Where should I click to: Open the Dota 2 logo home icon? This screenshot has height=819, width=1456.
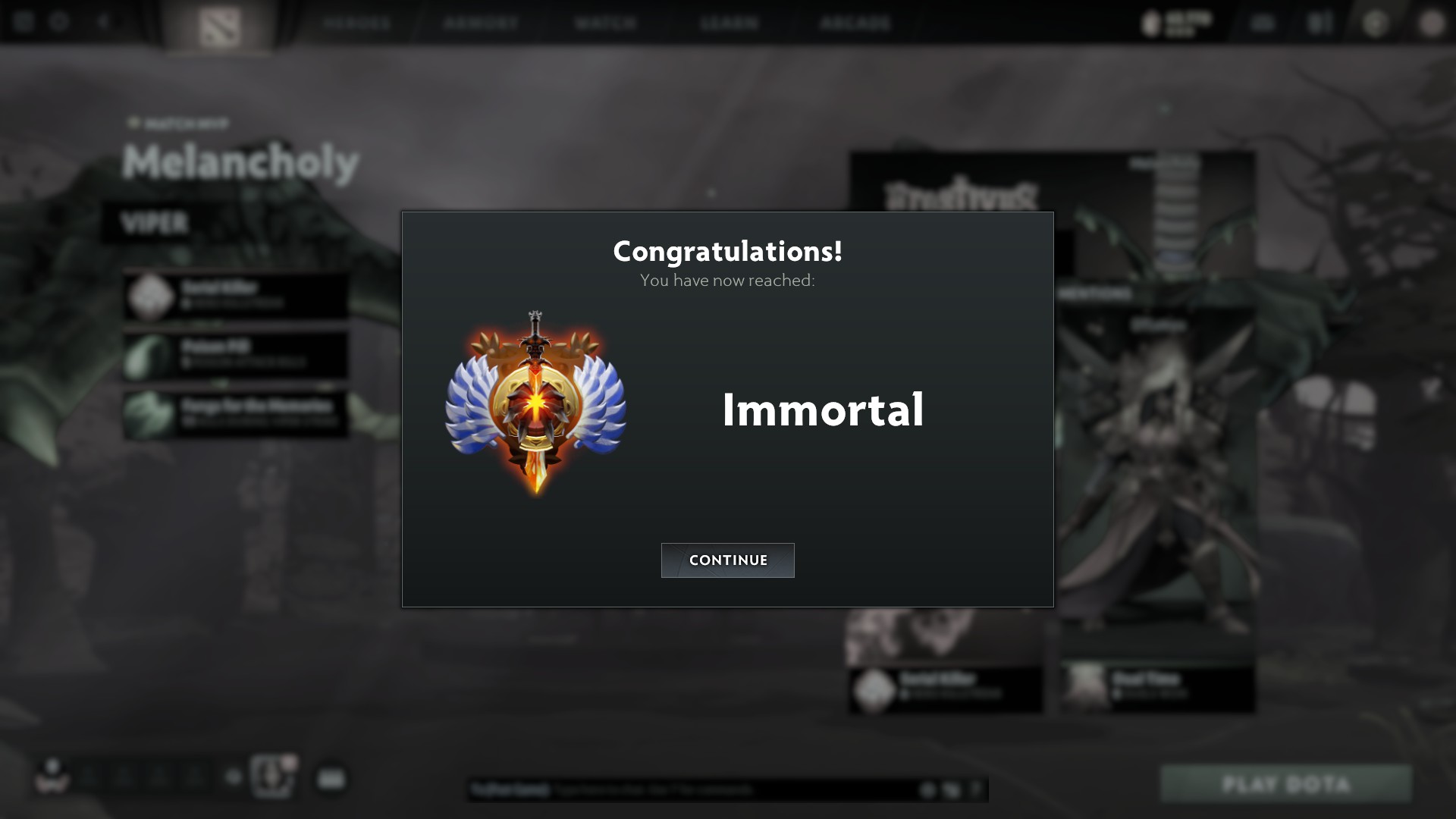pyautogui.click(x=221, y=27)
